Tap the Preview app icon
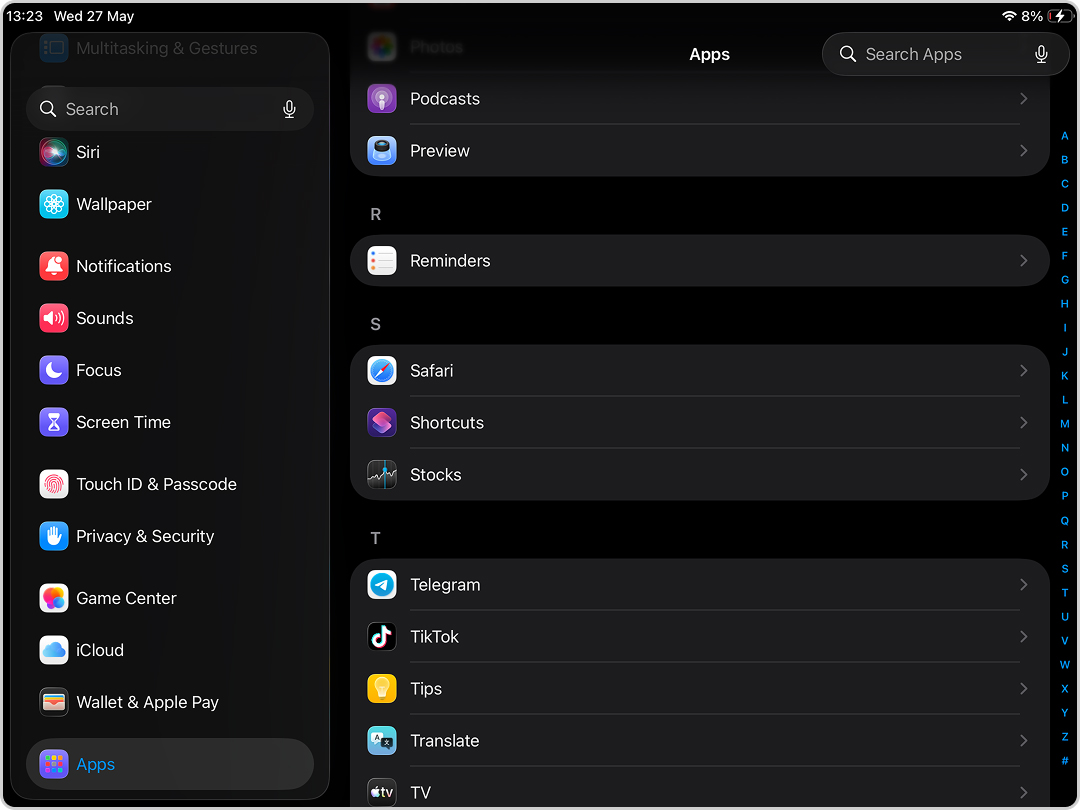Image resolution: width=1080 pixels, height=810 pixels. tap(382, 151)
